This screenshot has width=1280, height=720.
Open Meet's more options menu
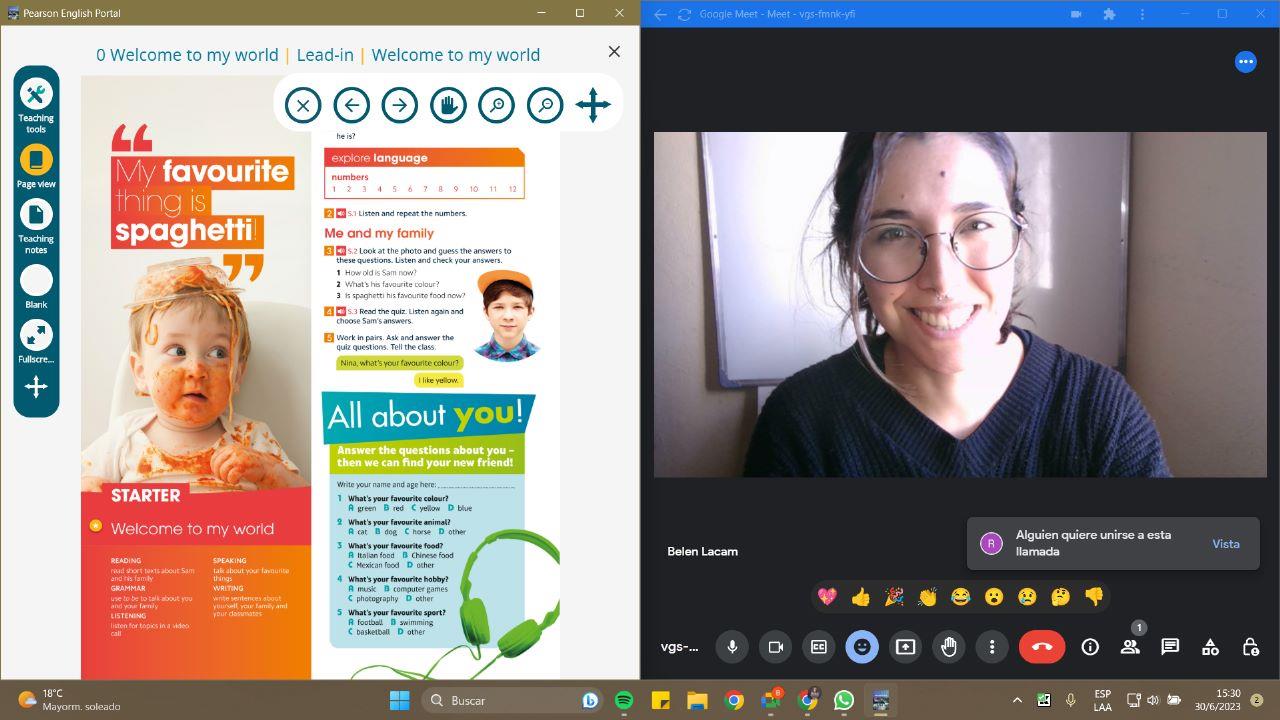coord(991,647)
